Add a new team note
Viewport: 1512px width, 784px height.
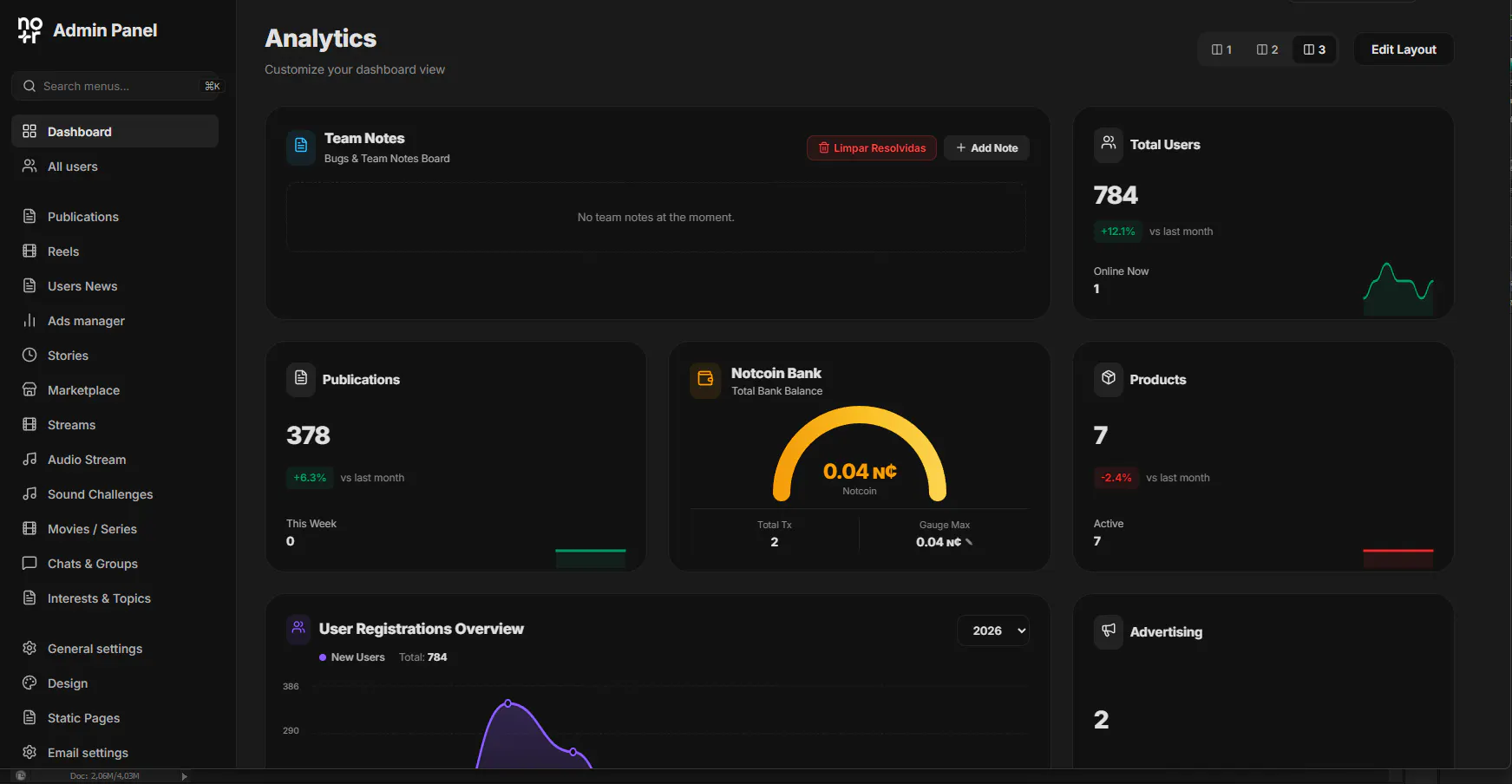987,148
